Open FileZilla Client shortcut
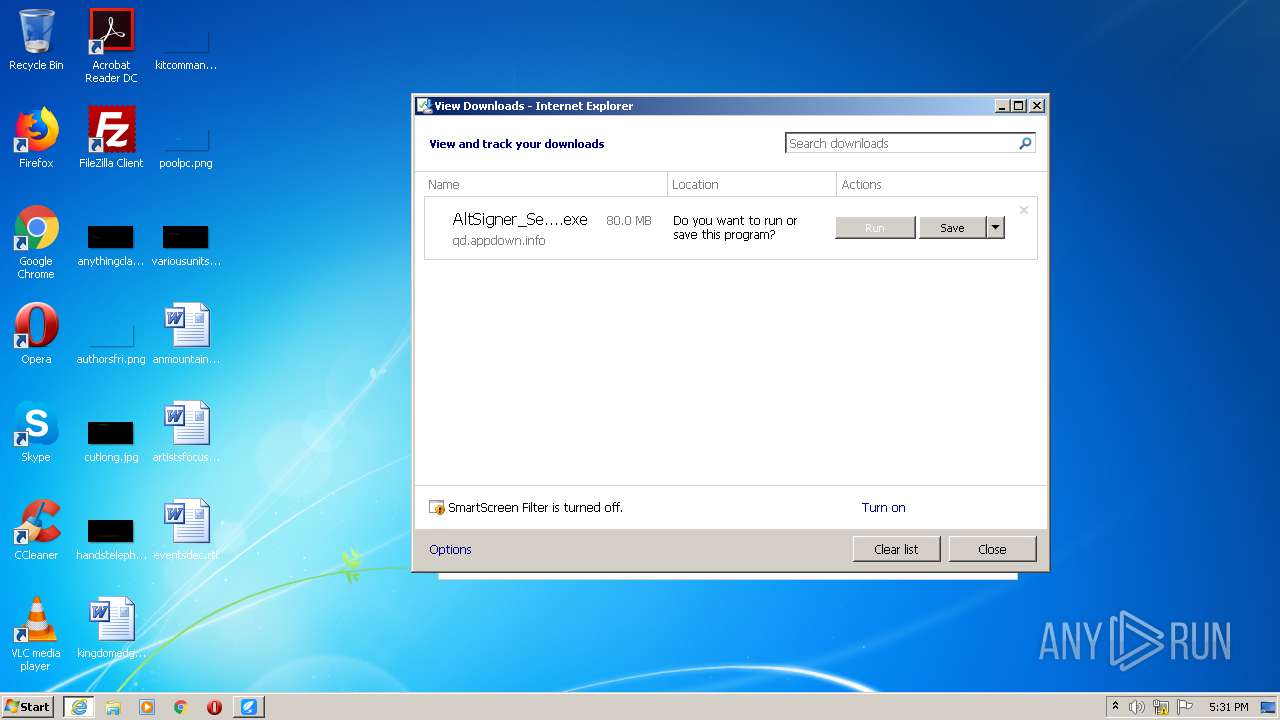1280x720 pixels. tap(111, 138)
